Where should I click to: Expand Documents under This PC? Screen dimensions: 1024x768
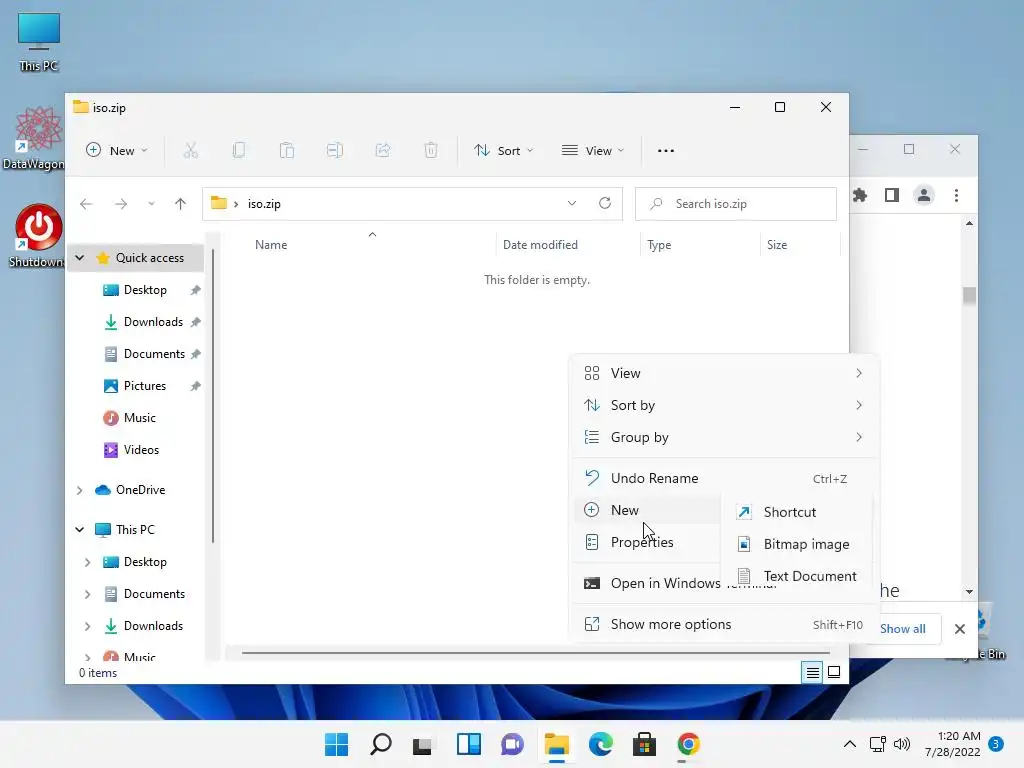pos(88,594)
